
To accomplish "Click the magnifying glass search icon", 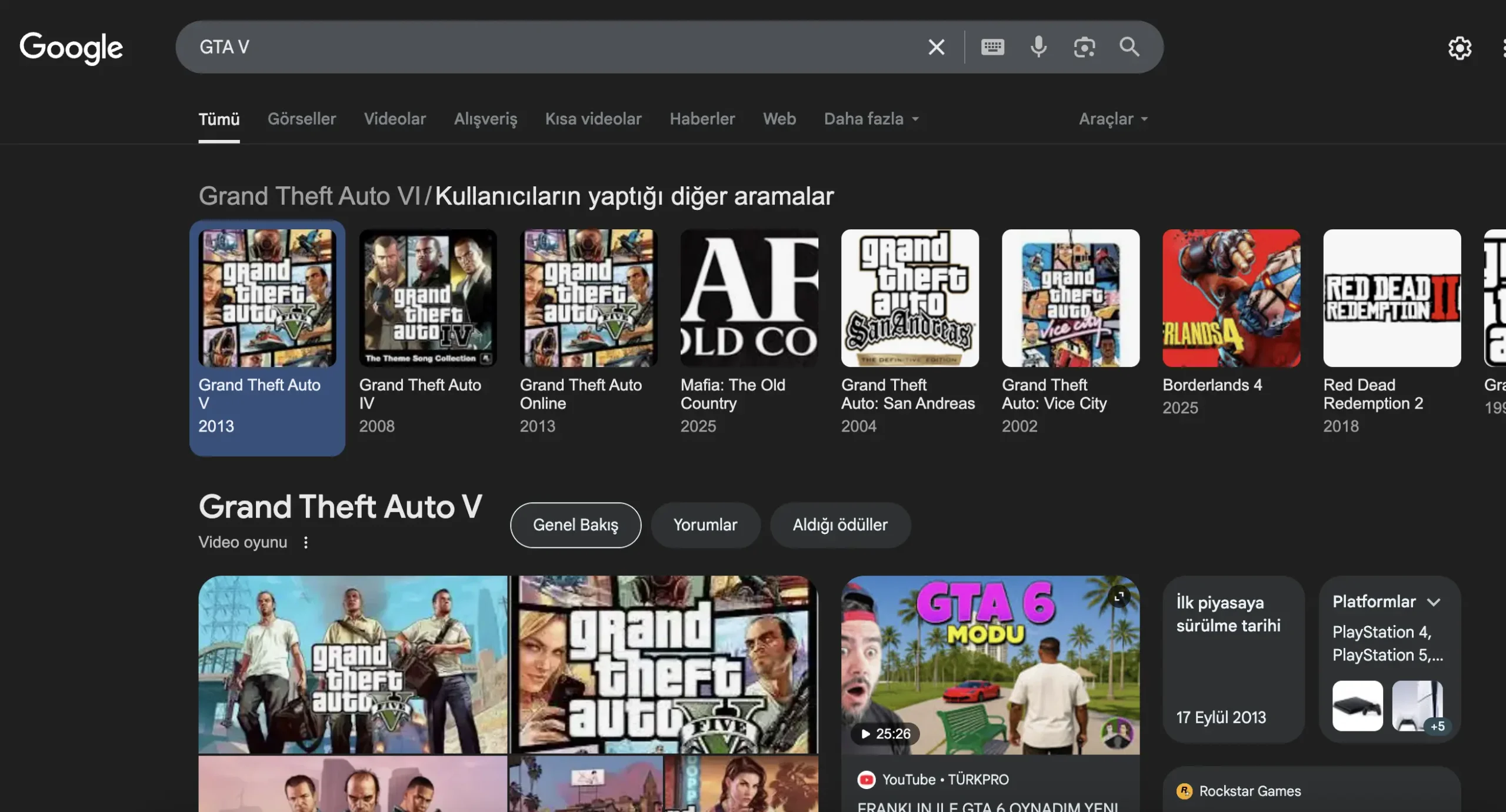I will point(1128,46).
